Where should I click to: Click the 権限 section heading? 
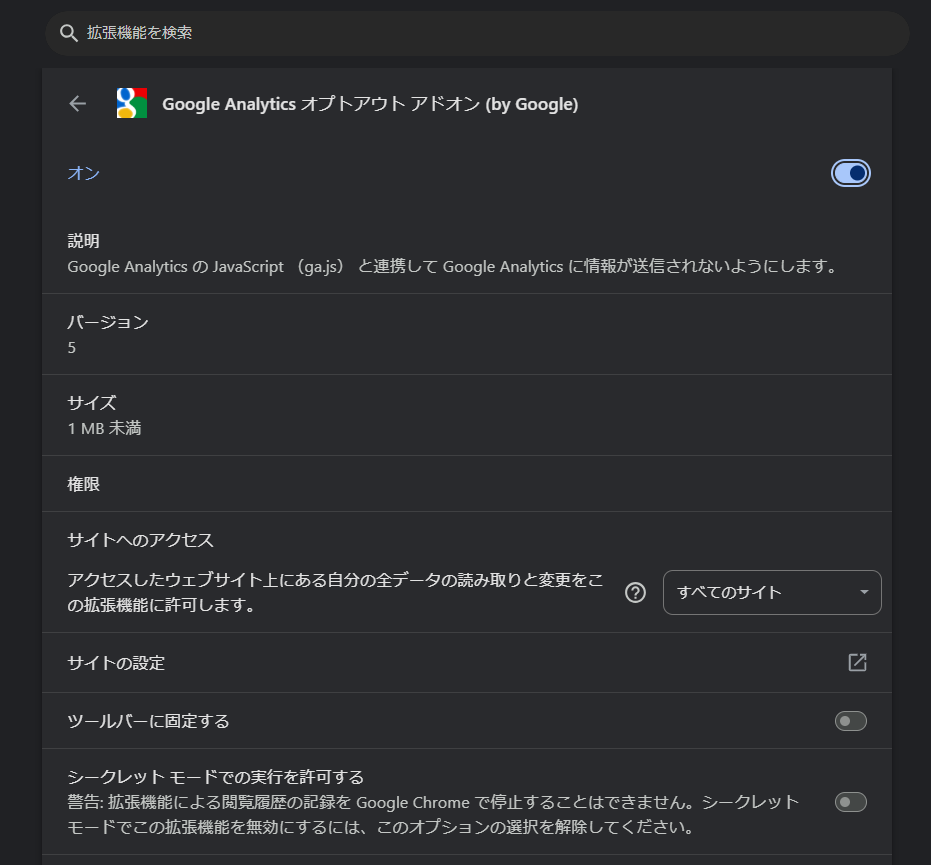84,484
